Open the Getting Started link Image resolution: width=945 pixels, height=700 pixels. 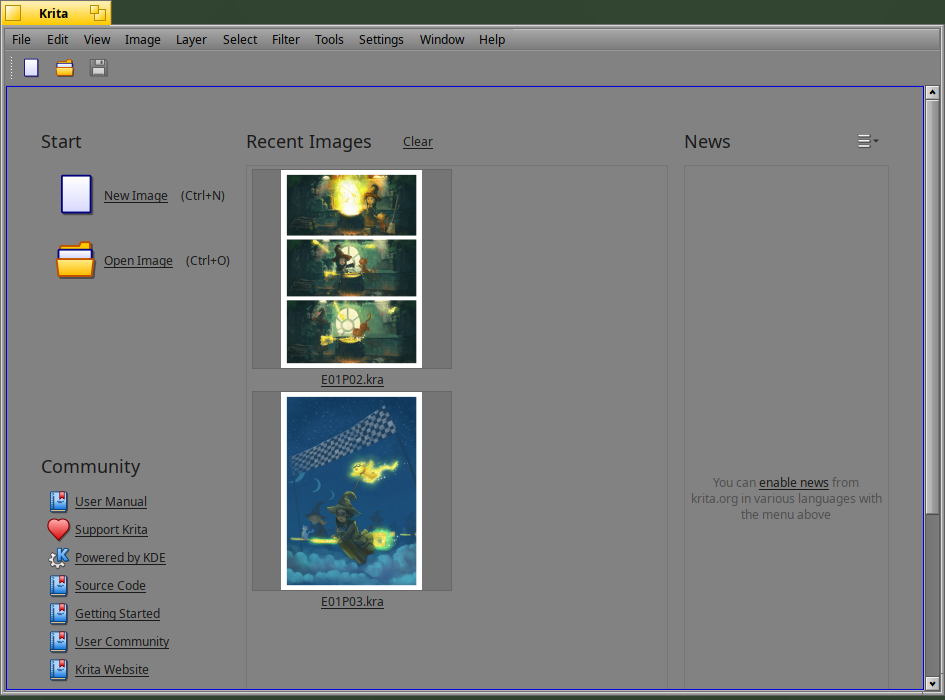pyautogui.click(x=118, y=613)
